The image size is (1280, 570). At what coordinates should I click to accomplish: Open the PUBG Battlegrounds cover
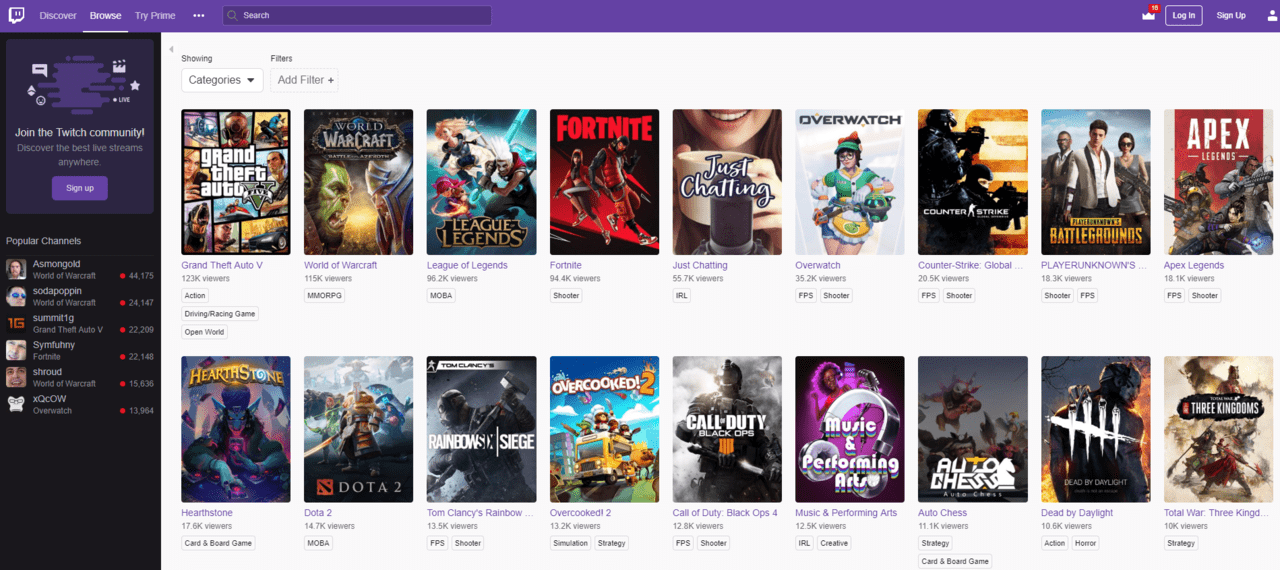click(x=1096, y=182)
